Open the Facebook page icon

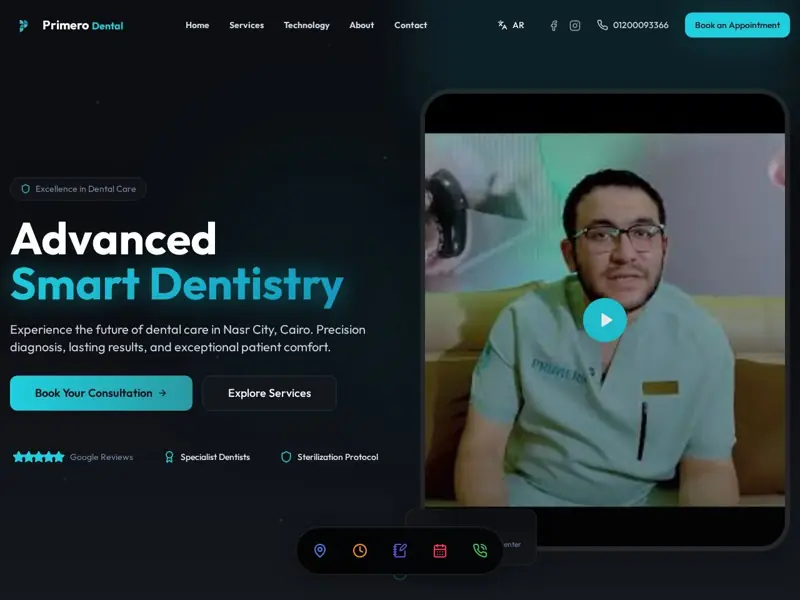(x=554, y=26)
